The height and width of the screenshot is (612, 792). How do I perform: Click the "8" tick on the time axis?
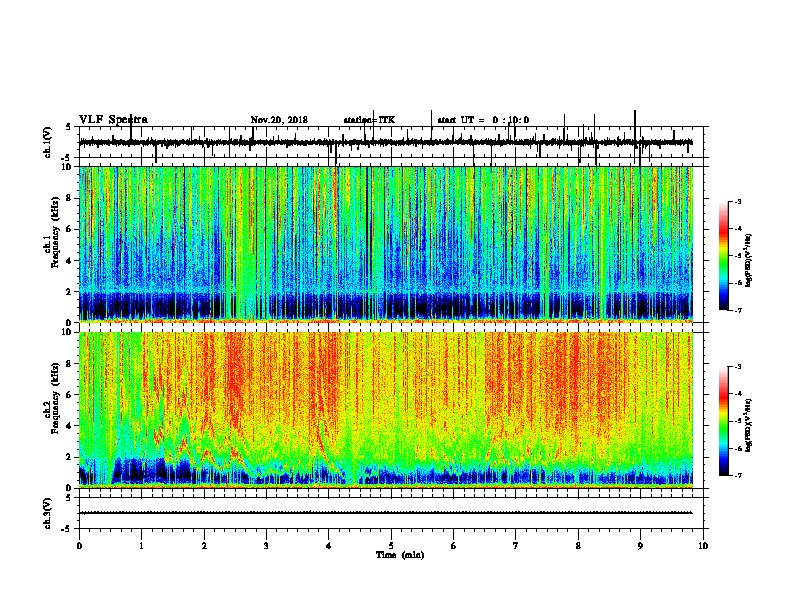tap(578, 546)
